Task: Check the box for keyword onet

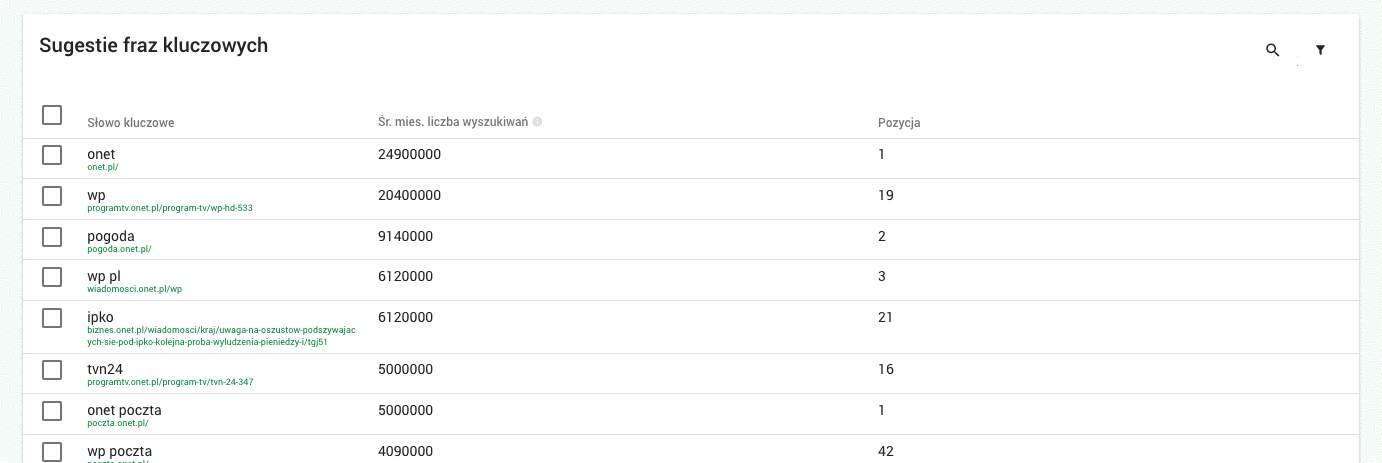Action: (x=52, y=155)
